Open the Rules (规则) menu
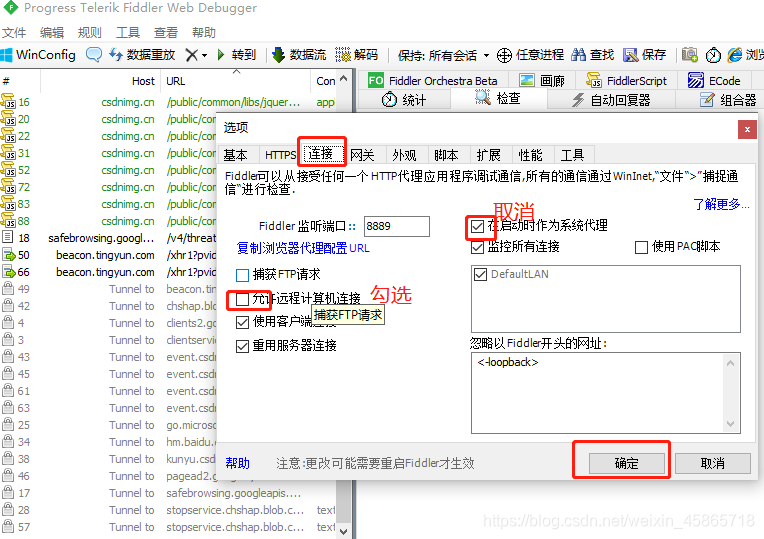The image size is (764, 539). coord(90,32)
